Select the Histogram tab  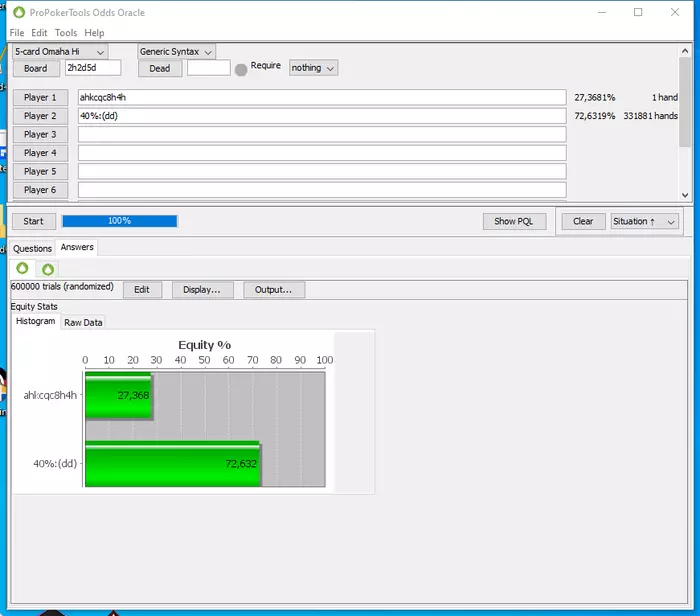[x=35, y=321]
